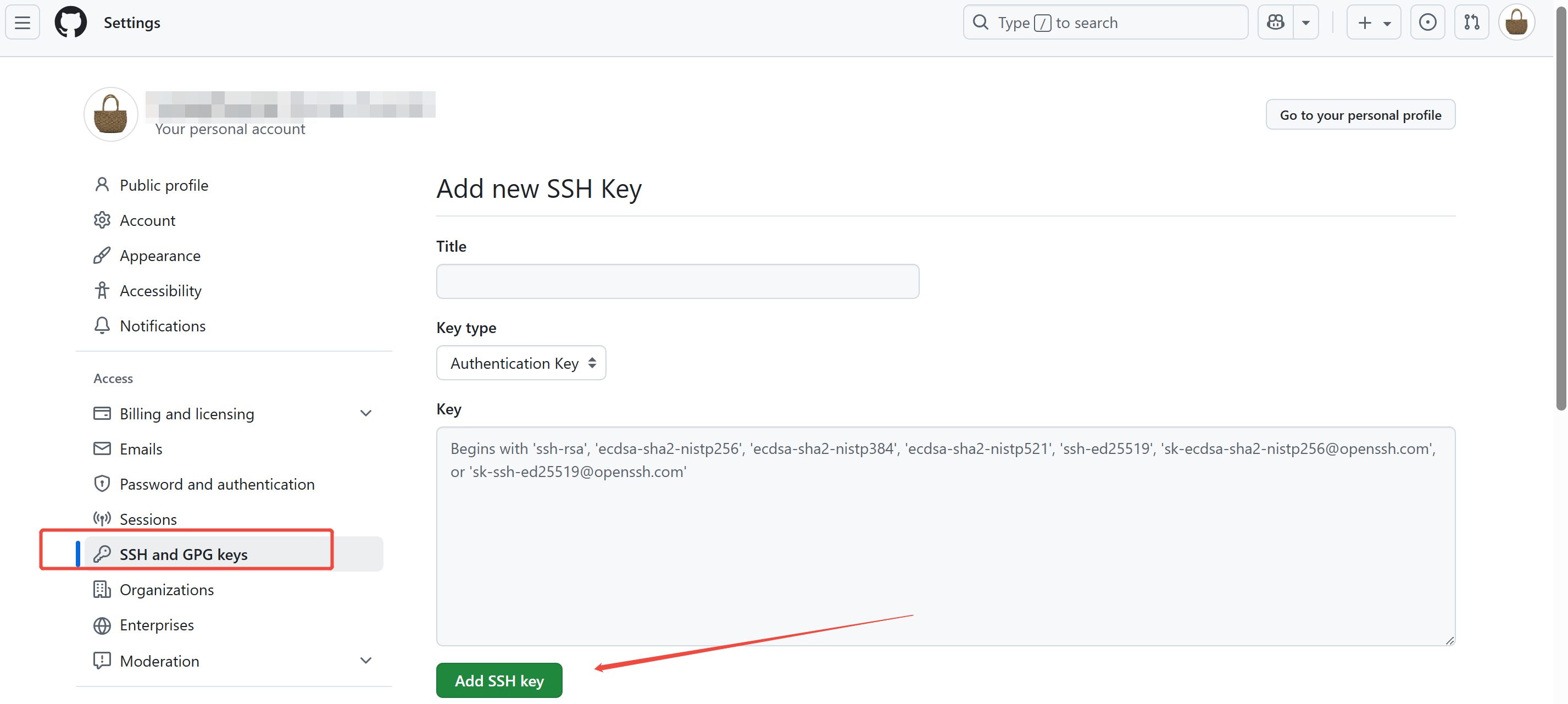The height and width of the screenshot is (704, 1568).
Task: Expand the Moderation section chevron
Action: pyautogui.click(x=365, y=661)
